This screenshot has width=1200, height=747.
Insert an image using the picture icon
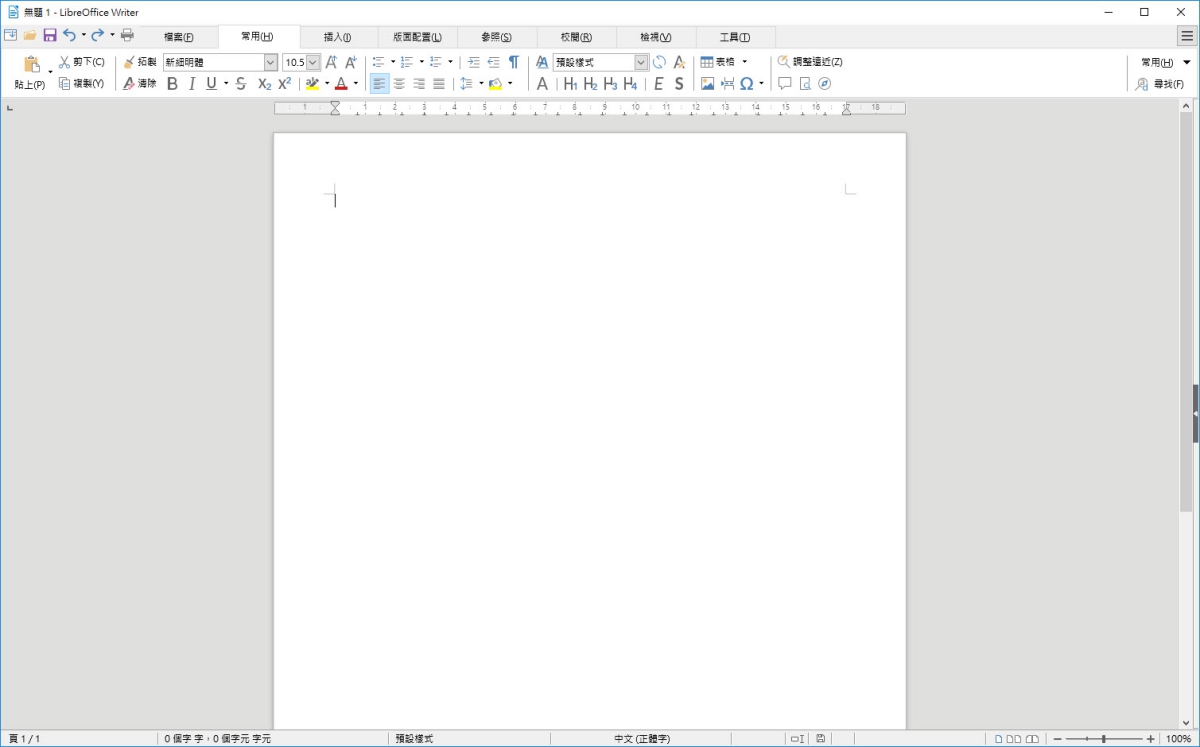coord(707,84)
